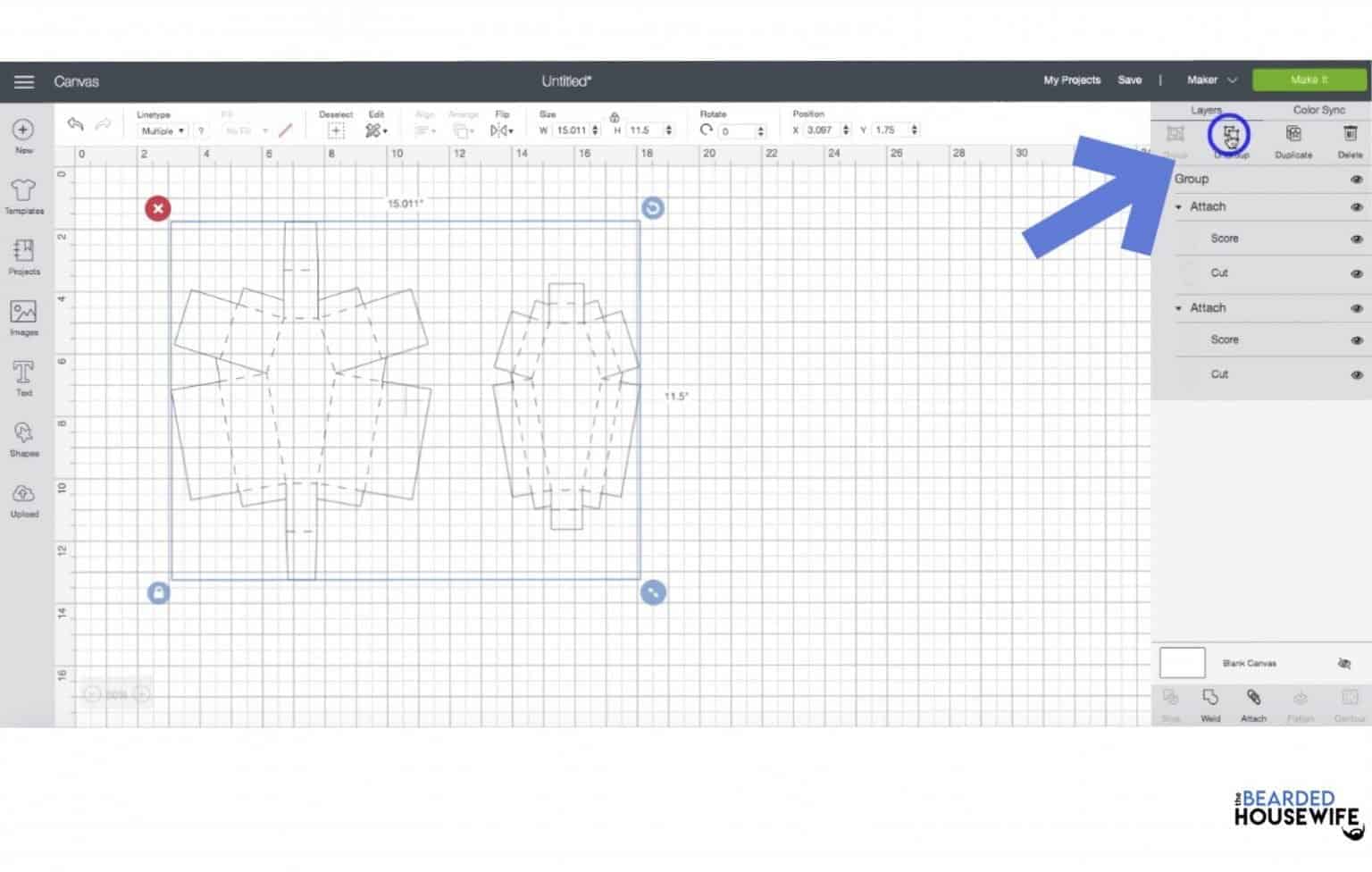
Task: Open the Shapes tool
Action: point(24,439)
